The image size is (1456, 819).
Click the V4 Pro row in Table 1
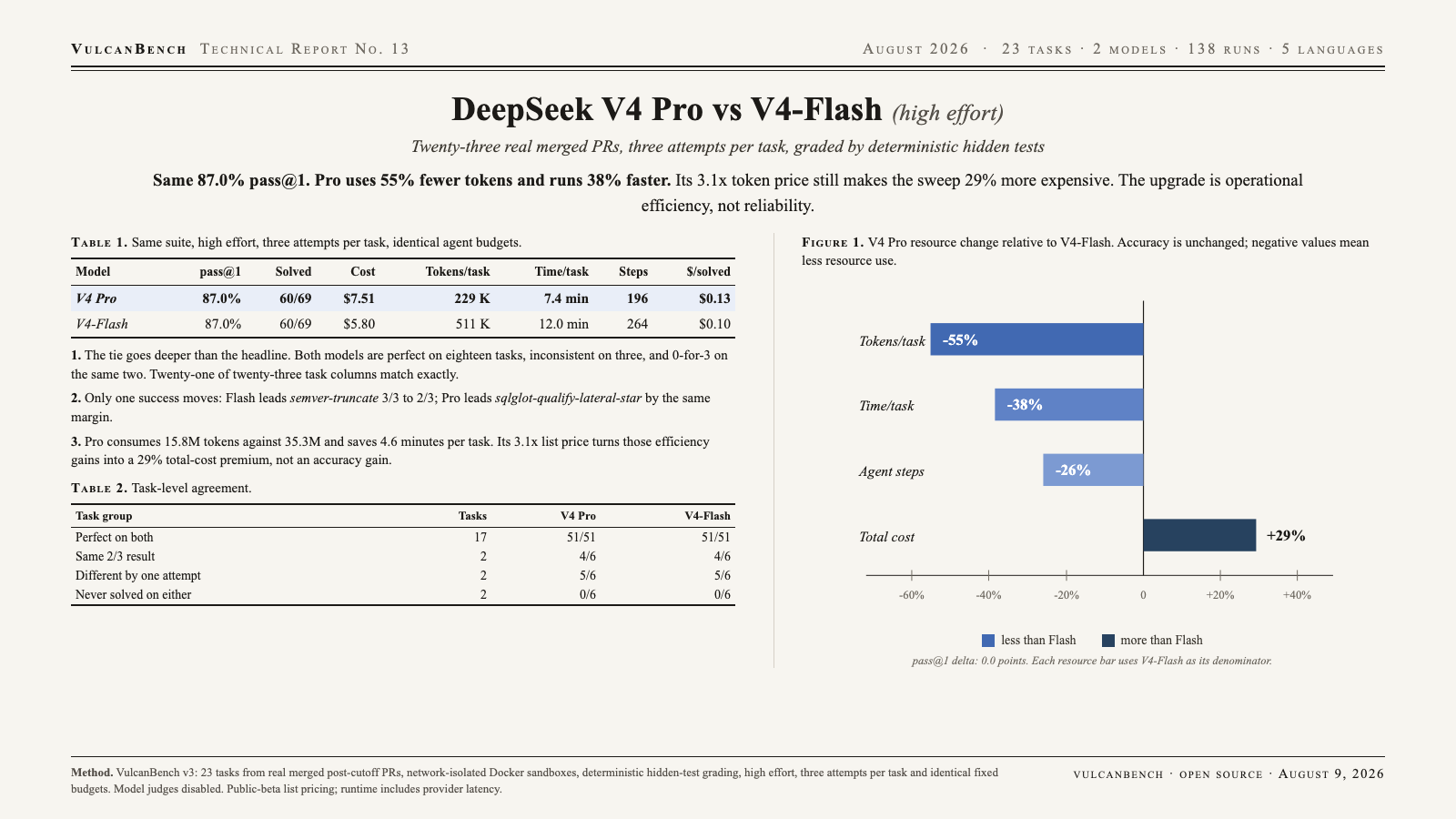click(x=403, y=298)
